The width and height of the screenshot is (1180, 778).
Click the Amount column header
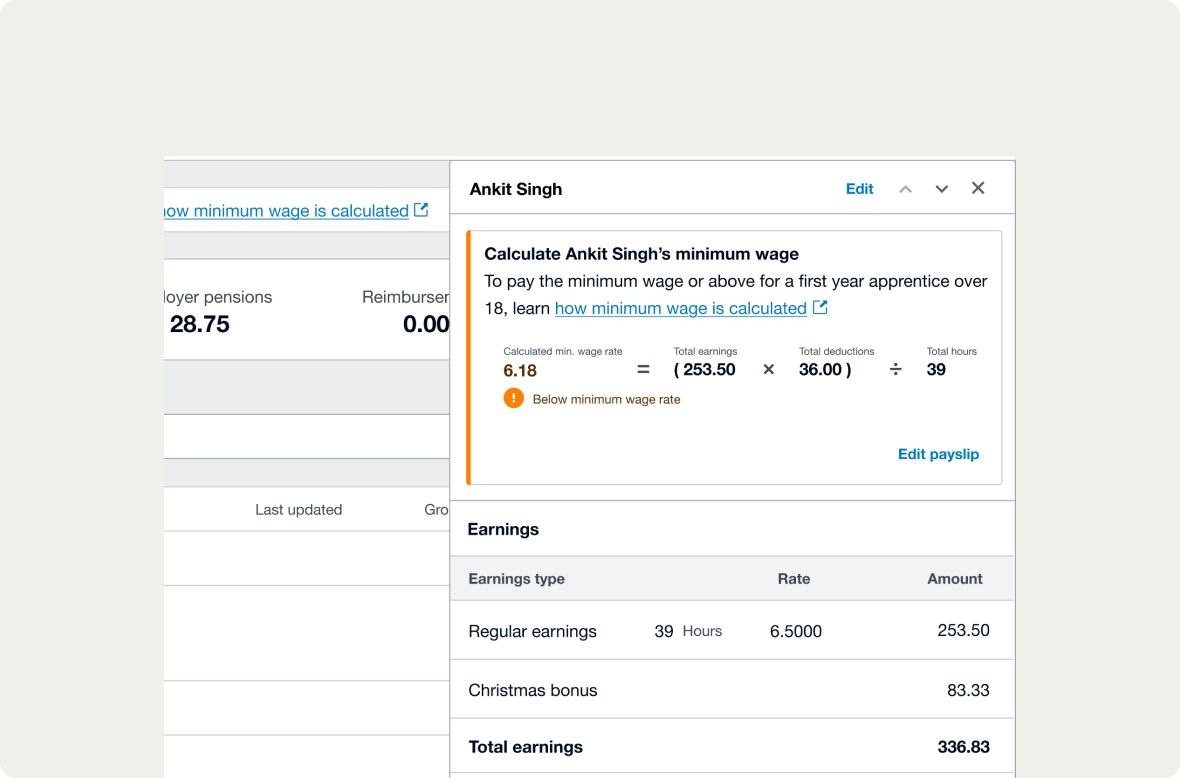pyautogui.click(x=954, y=579)
